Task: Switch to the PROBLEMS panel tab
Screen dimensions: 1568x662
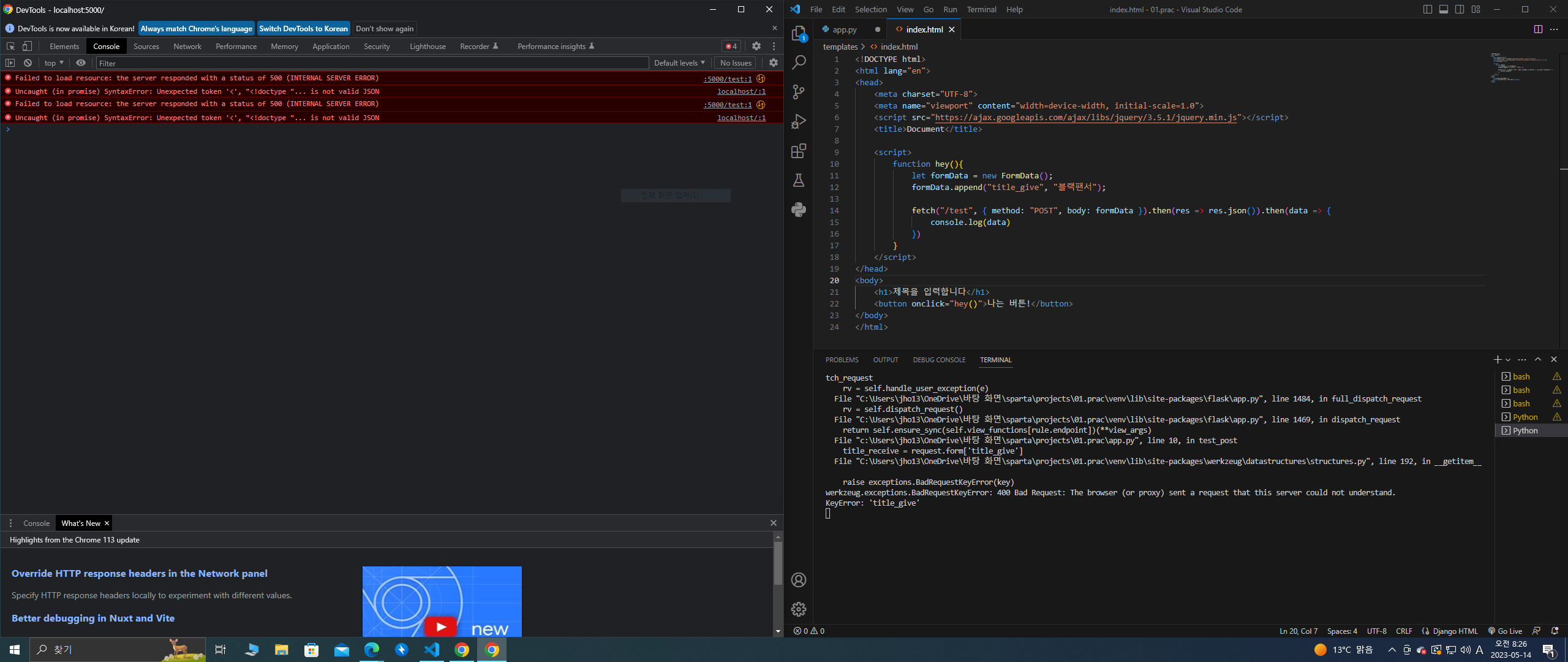Action: [x=842, y=360]
